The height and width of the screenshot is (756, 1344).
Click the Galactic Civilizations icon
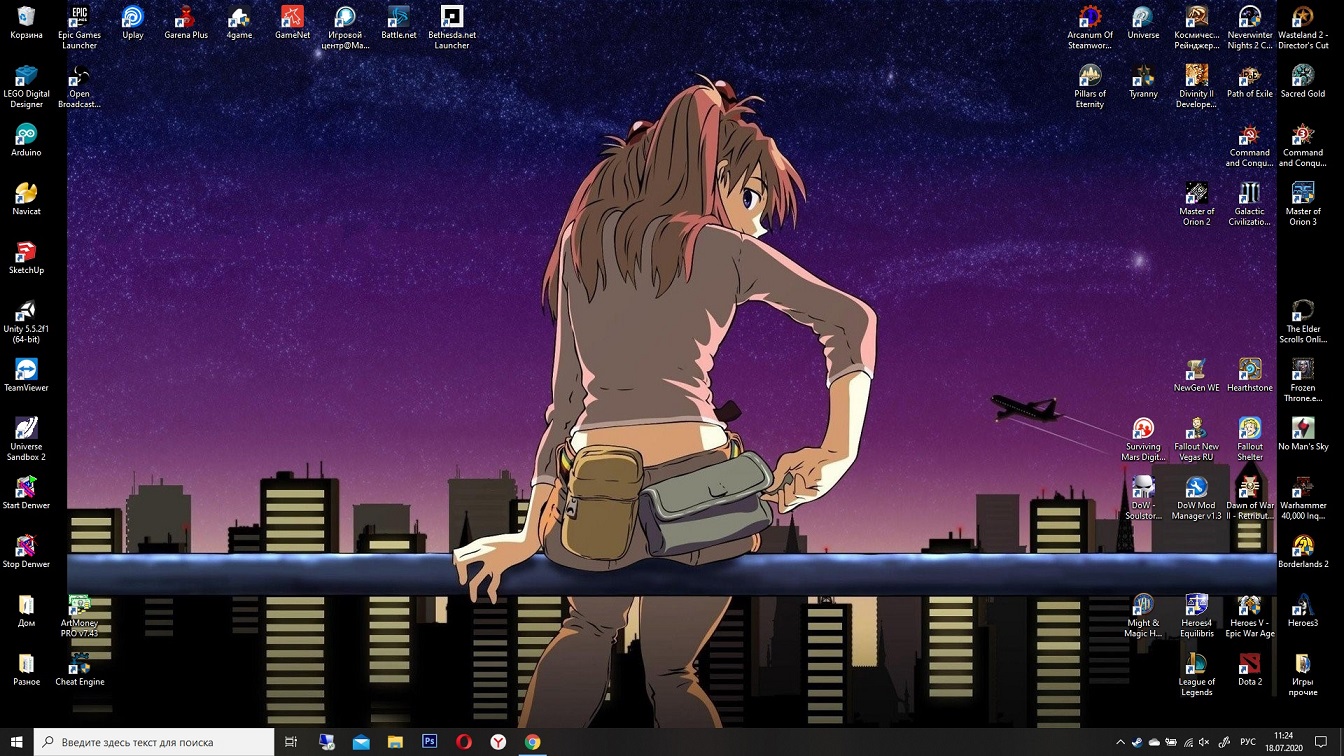(1250, 204)
